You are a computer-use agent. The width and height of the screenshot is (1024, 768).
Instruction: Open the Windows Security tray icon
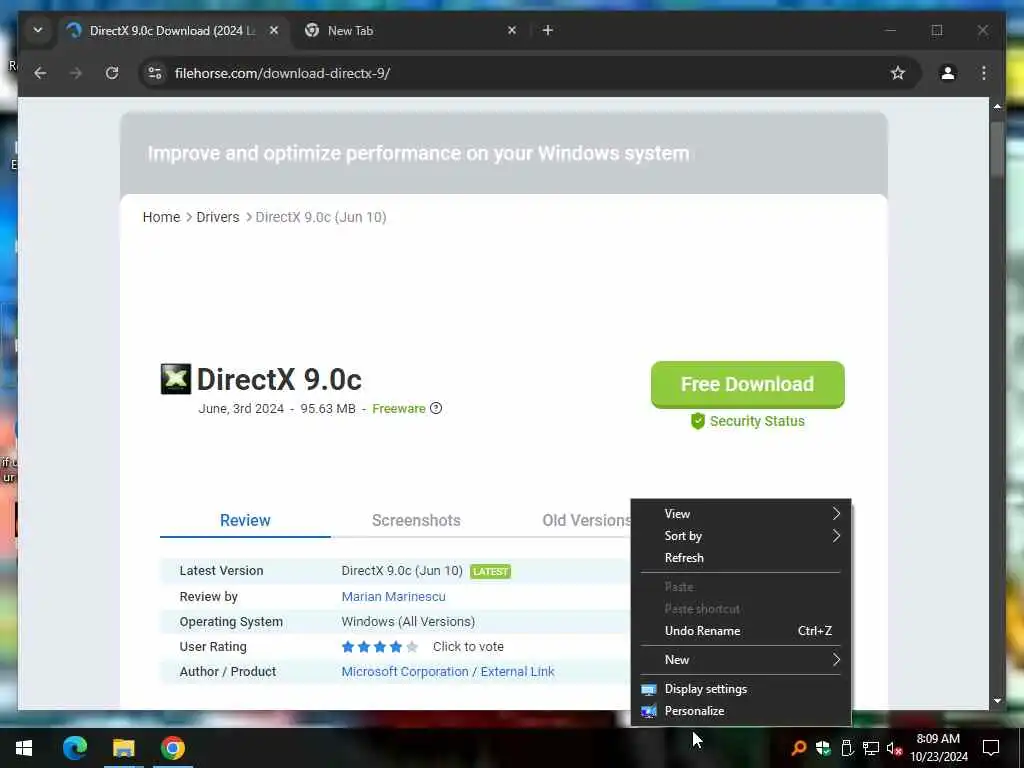(823, 748)
